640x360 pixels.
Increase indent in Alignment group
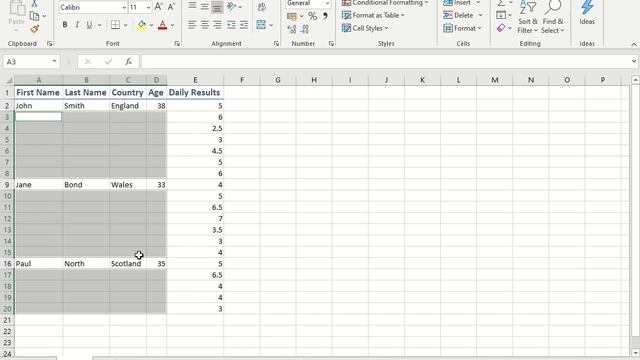click(244, 25)
